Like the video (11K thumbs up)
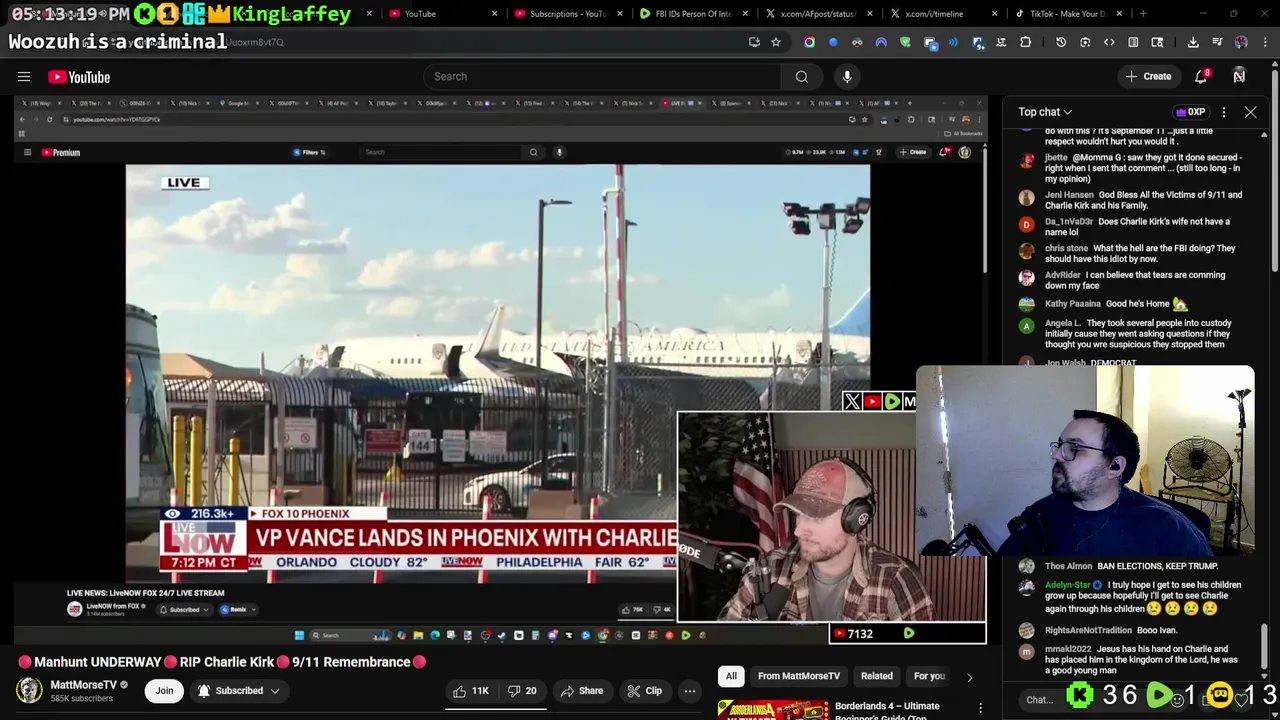1280x720 pixels. click(470, 691)
